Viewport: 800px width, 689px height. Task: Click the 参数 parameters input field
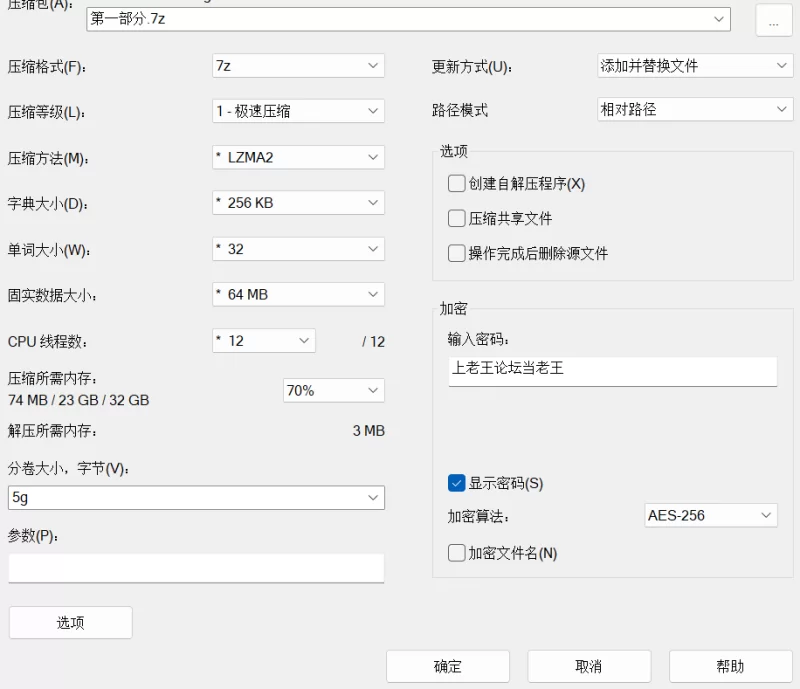196,568
